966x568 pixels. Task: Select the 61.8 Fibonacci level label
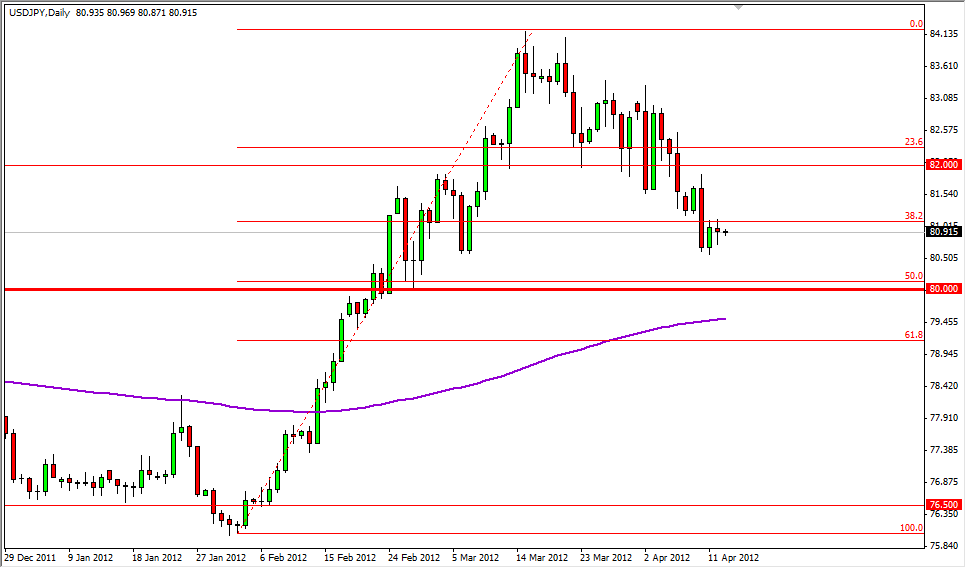coord(912,334)
